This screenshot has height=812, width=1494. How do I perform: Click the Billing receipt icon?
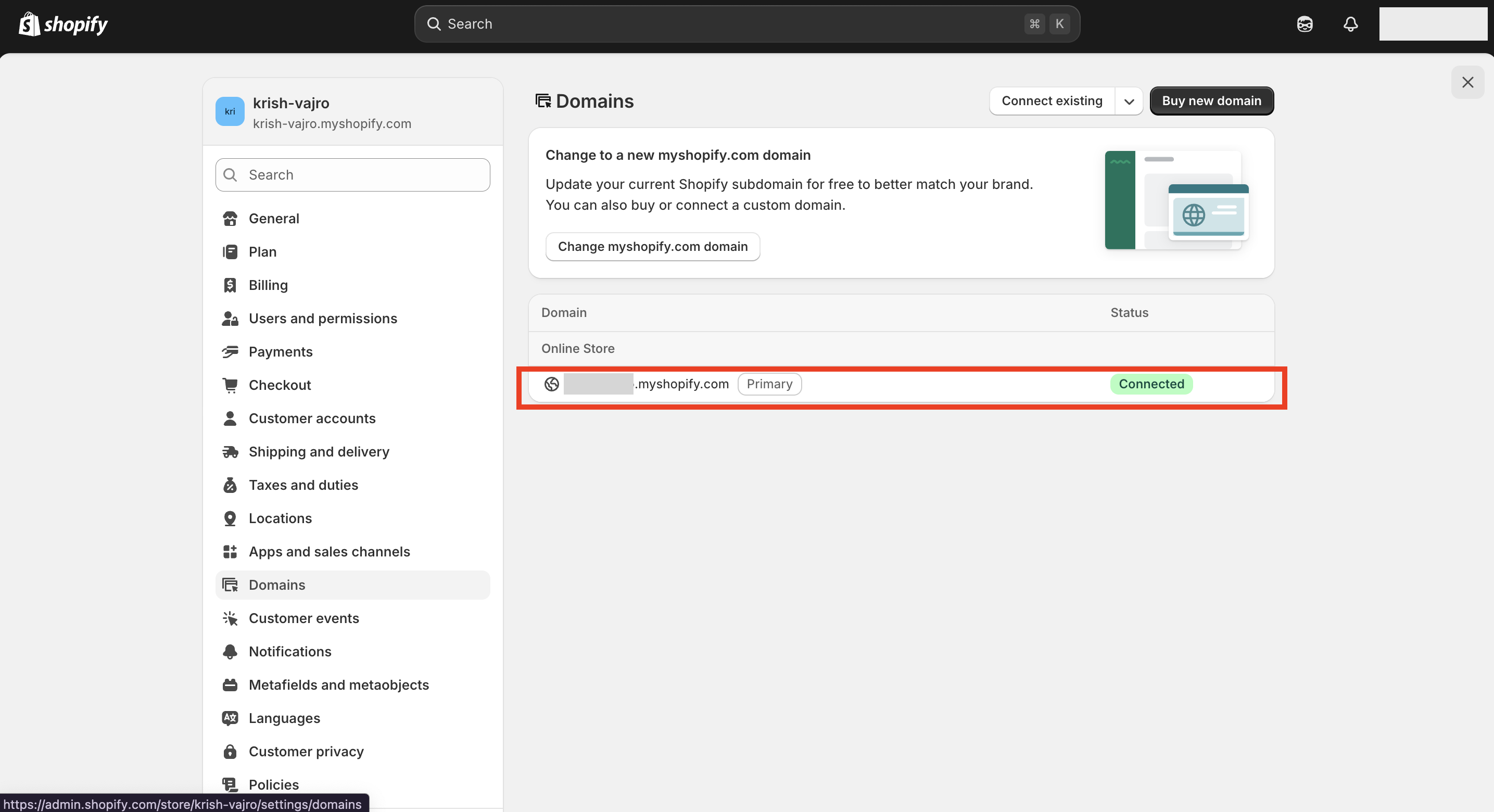(230, 285)
